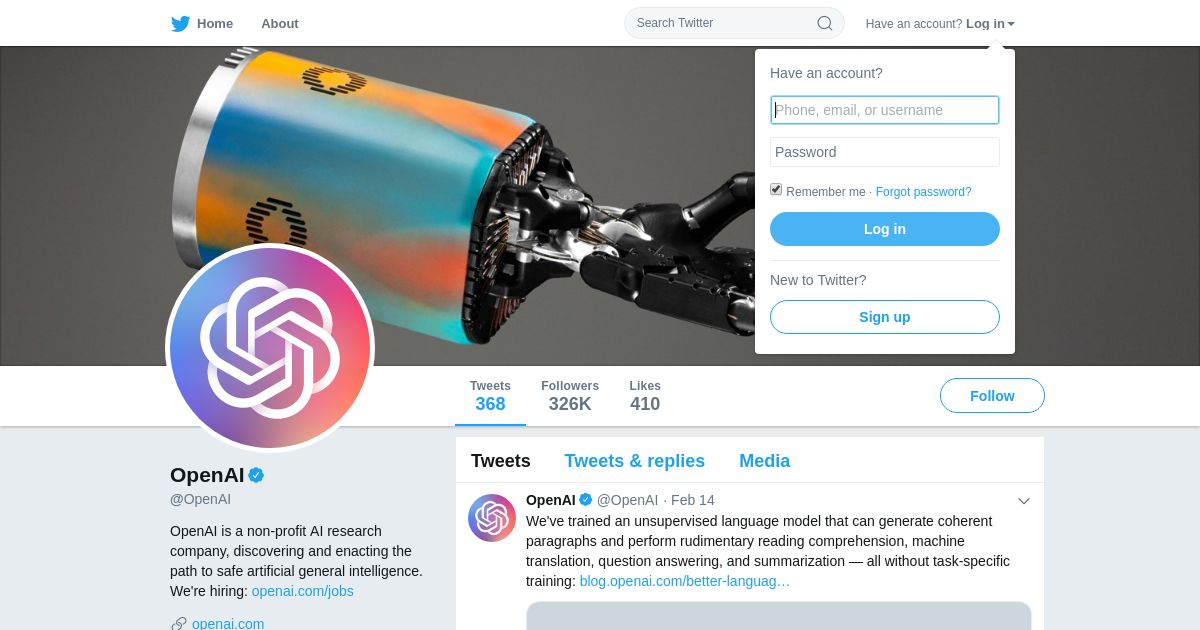The height and width of the screenshot is (630, 1200).
Task: Click the blue Log in button
Action: pyautogui.click(x=885, y=229)
